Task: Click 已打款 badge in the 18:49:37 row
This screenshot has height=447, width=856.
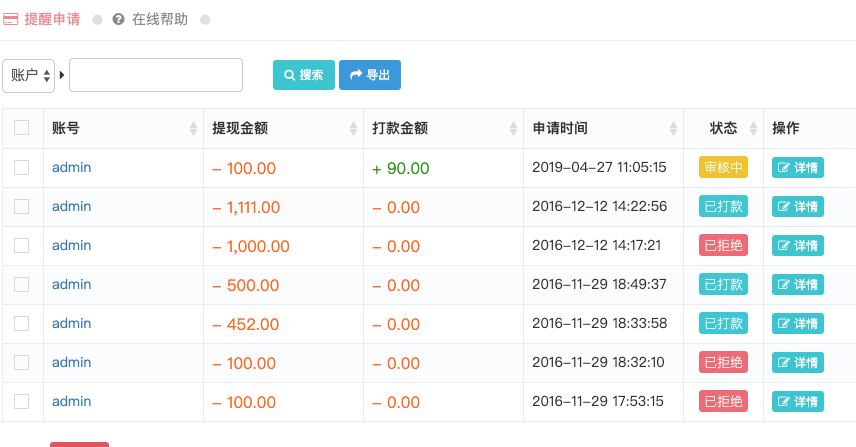Action: click(x=723, y=284)
